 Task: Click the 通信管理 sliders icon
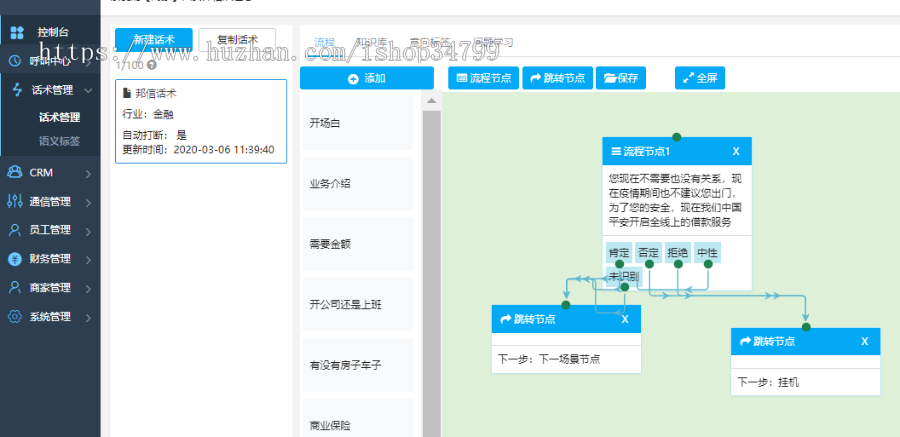(15, 202)
